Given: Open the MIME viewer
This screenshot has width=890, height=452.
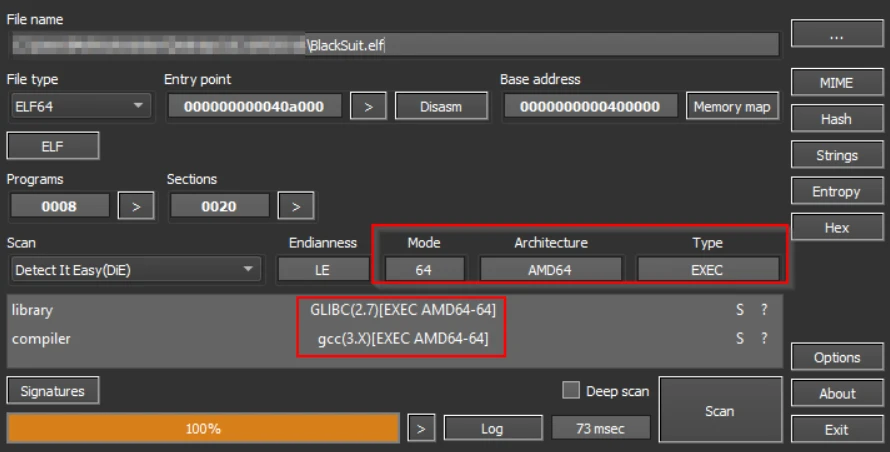Looking at the screenshot, I should coord(836,83).
